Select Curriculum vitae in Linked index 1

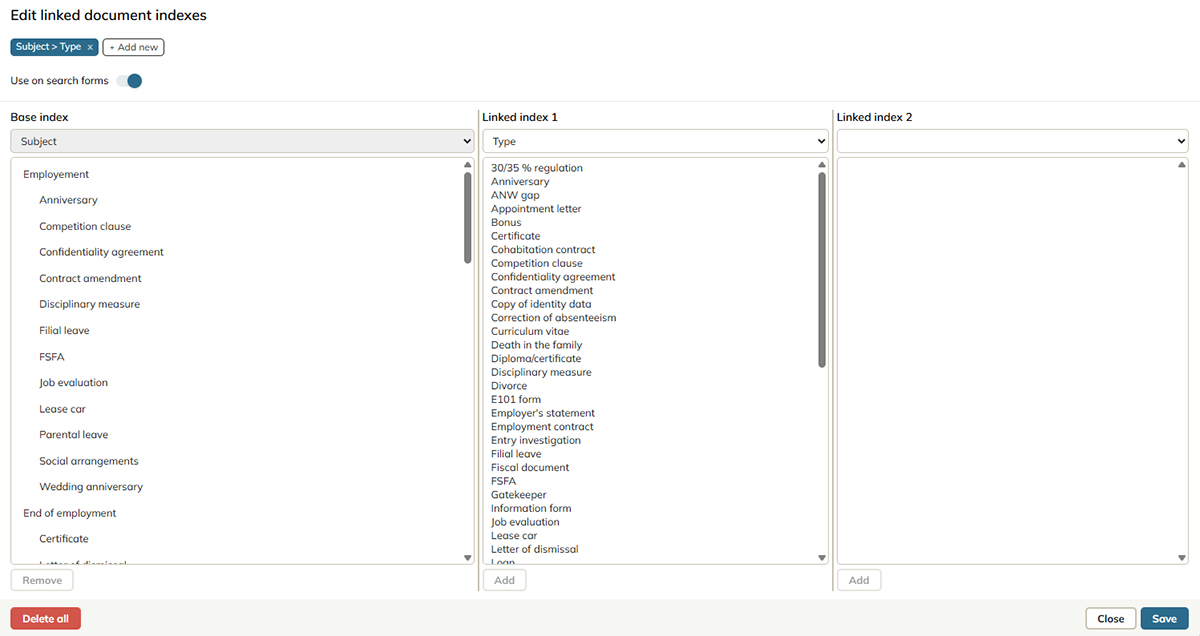tap(530, 331)
